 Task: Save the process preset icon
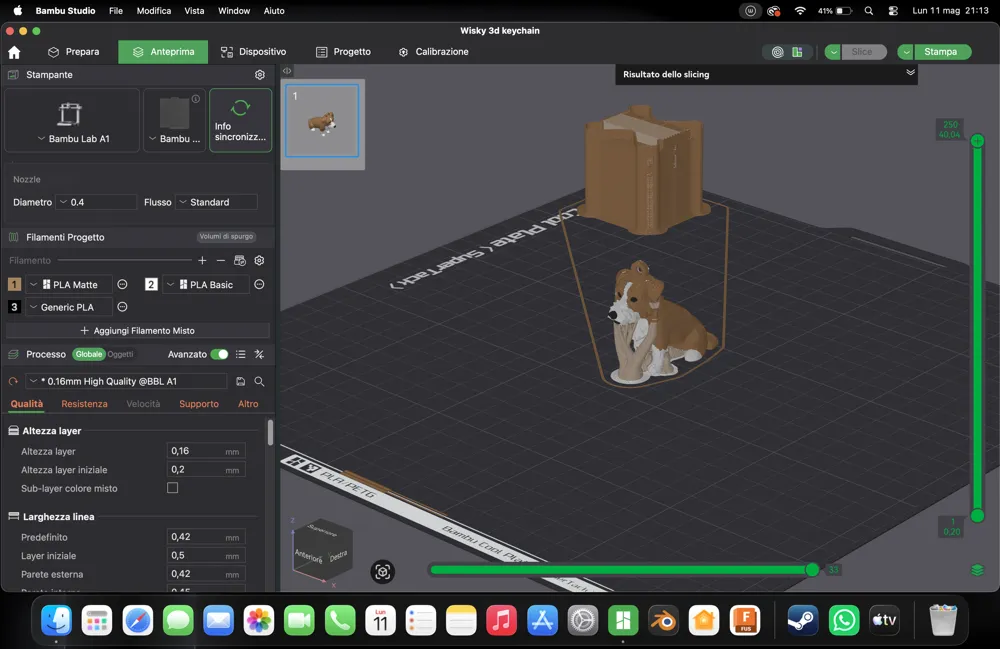(x=240, y=381)
